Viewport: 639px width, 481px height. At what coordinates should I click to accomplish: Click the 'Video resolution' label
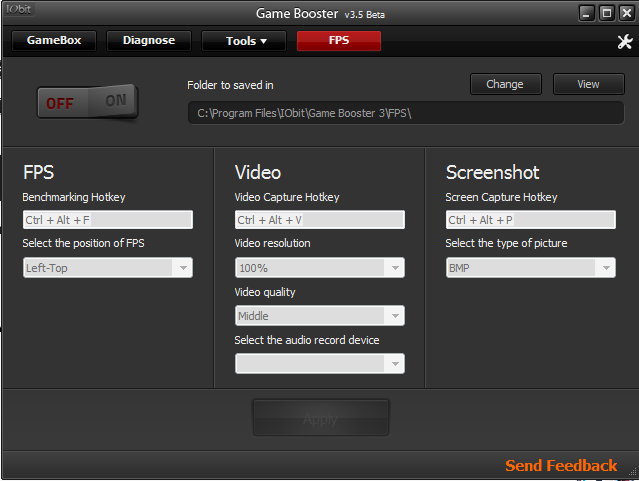click(x=272, y=243)
